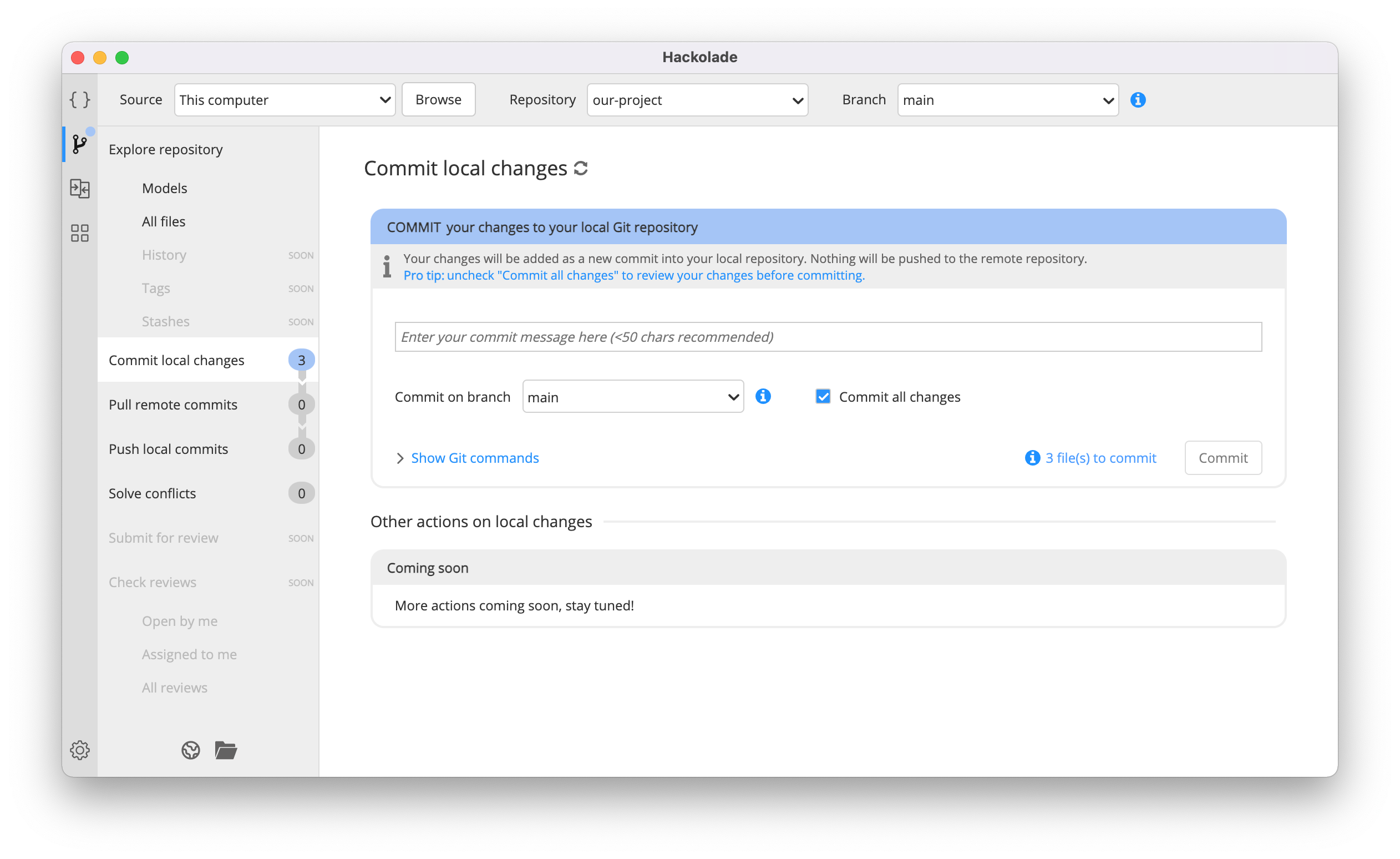Click the 3 files to commit info badge

[x=1091, y=458]
